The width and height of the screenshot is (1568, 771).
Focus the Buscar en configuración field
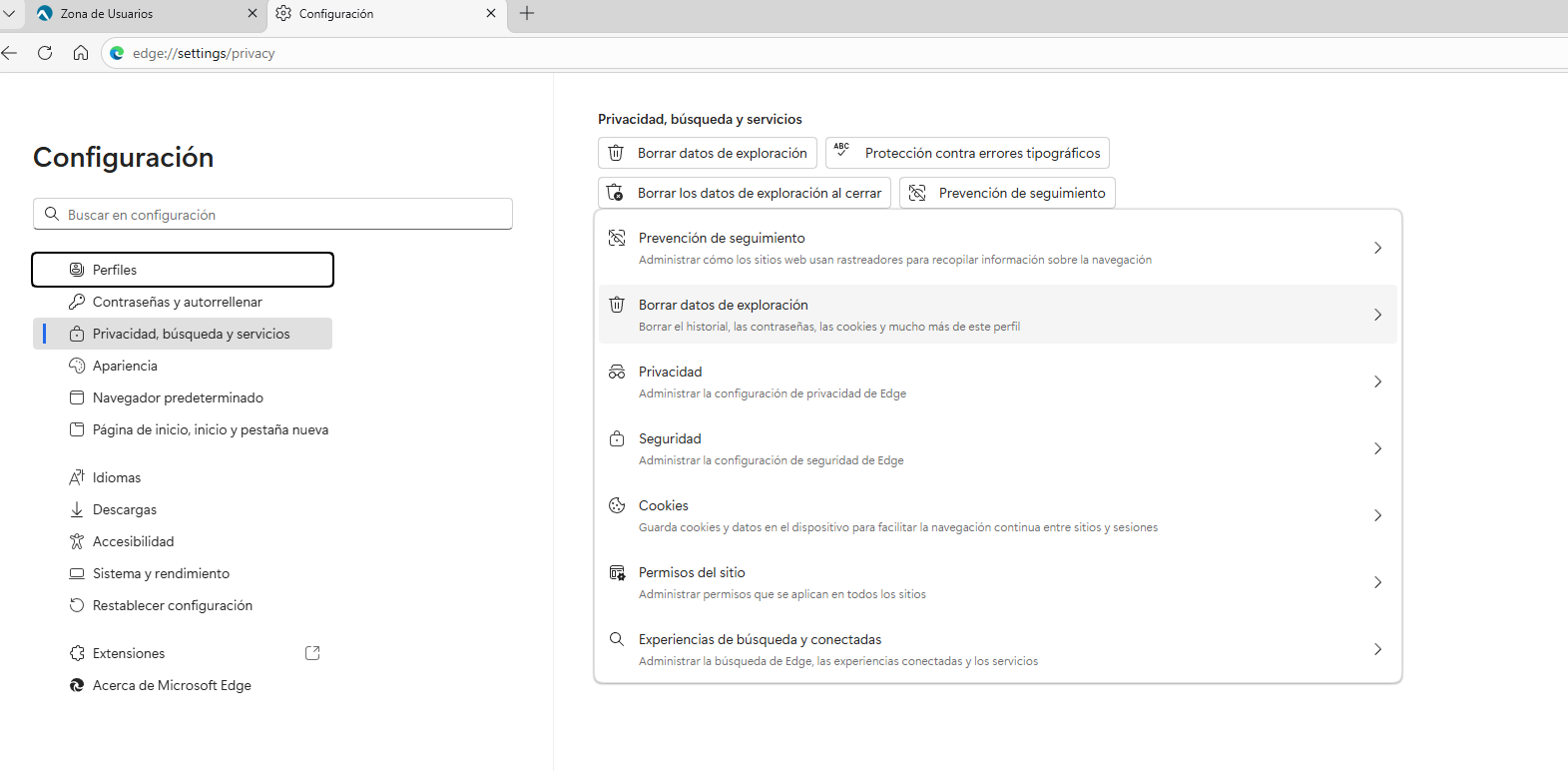[272, 214]
